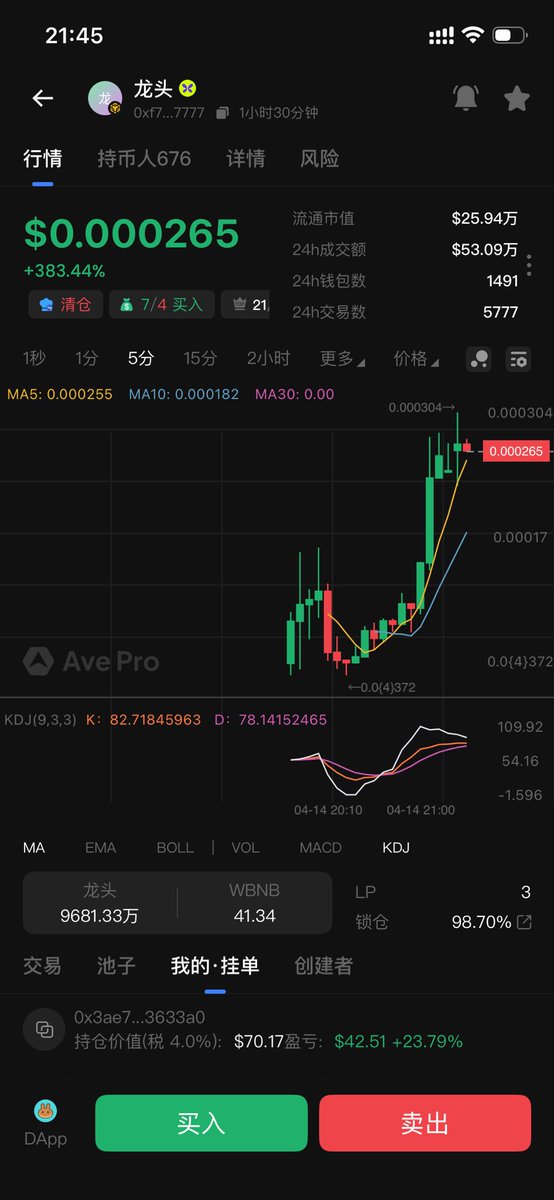The image size is (554, 1200).
Task: Switch to 持币人676 tab
Action: click(x=144, y=158)
